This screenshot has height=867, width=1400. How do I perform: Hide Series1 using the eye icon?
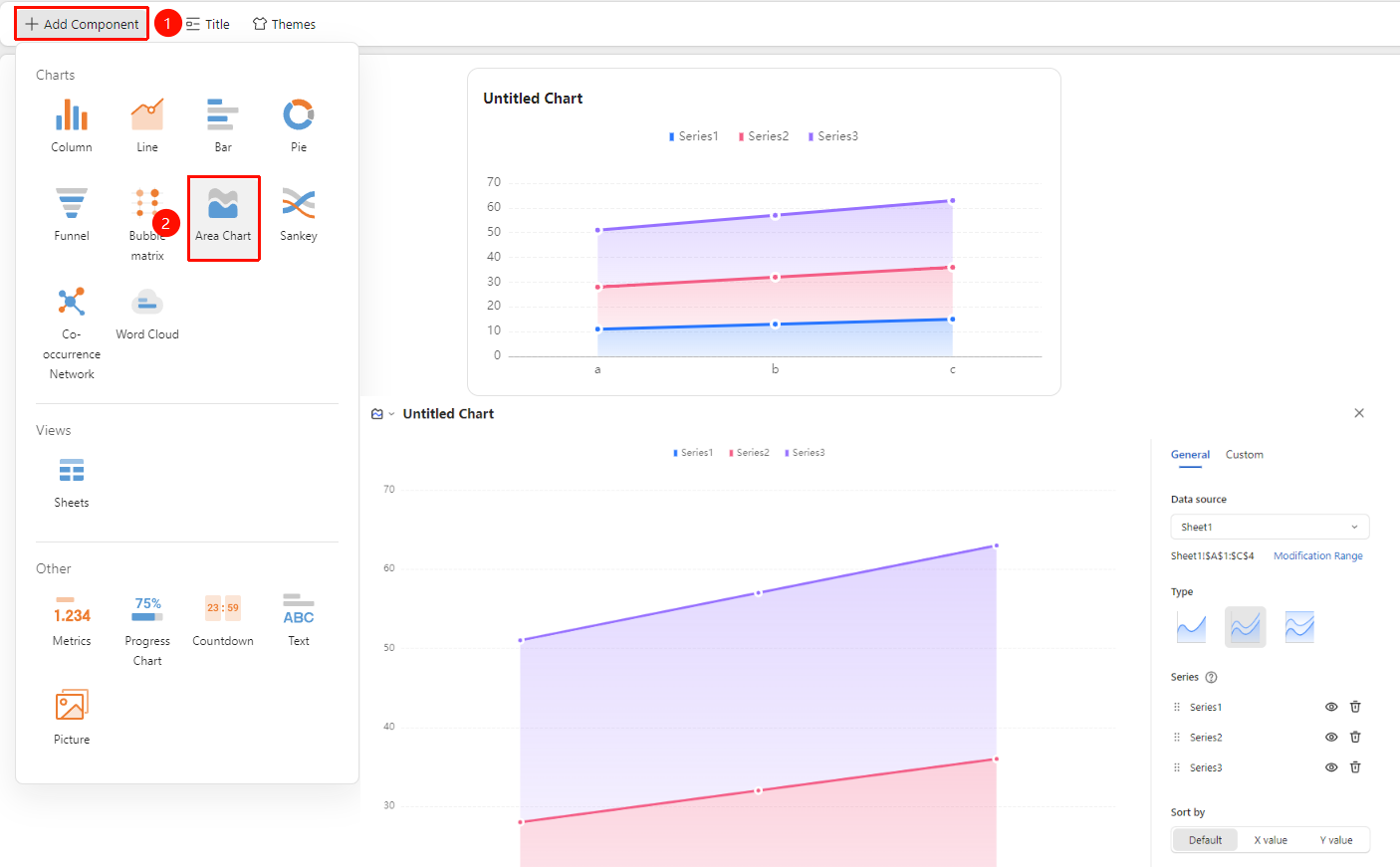[x=1331, y=707]
